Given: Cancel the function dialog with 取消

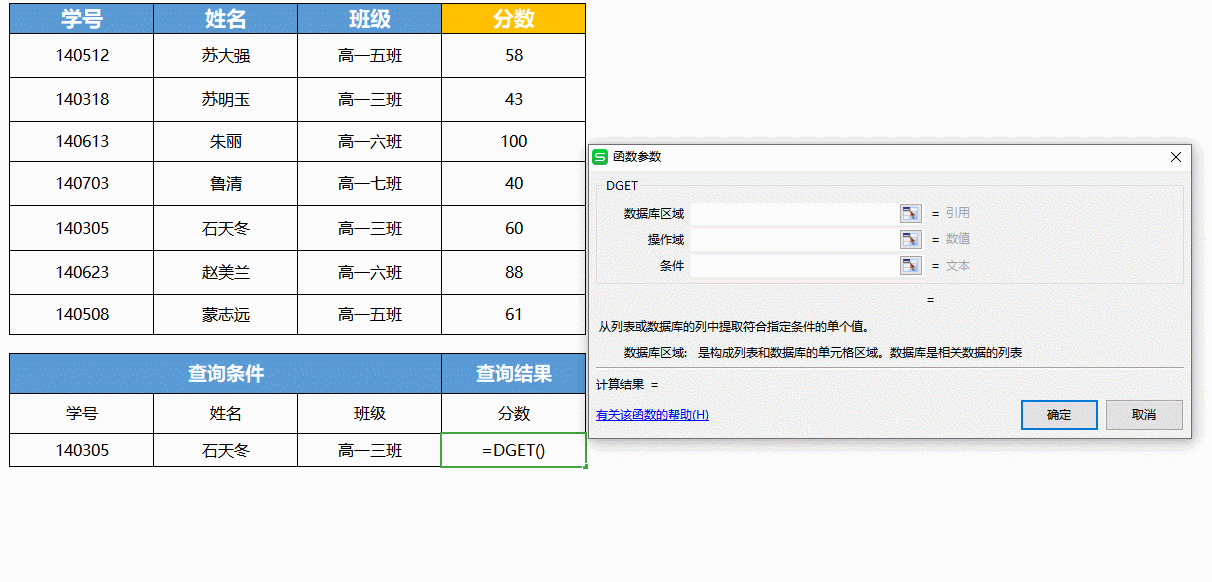Looking at the screenshot, I should [1144, 414].
